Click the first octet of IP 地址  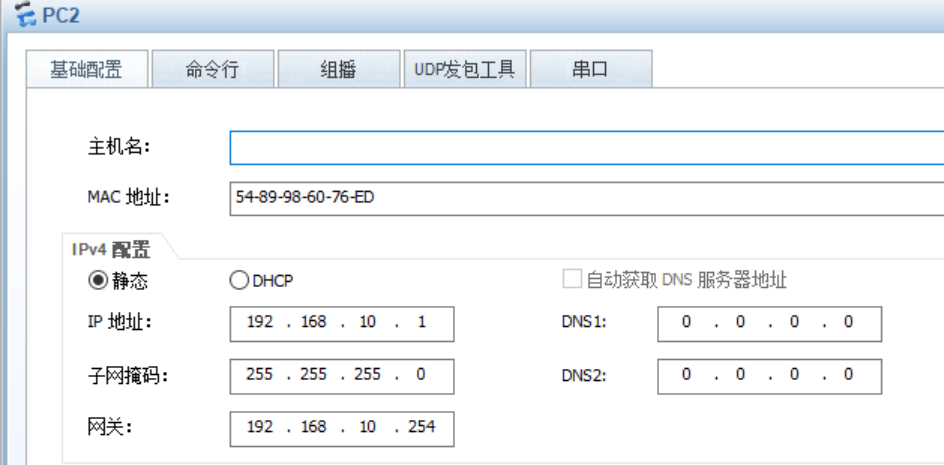click(x=259, y=324)
